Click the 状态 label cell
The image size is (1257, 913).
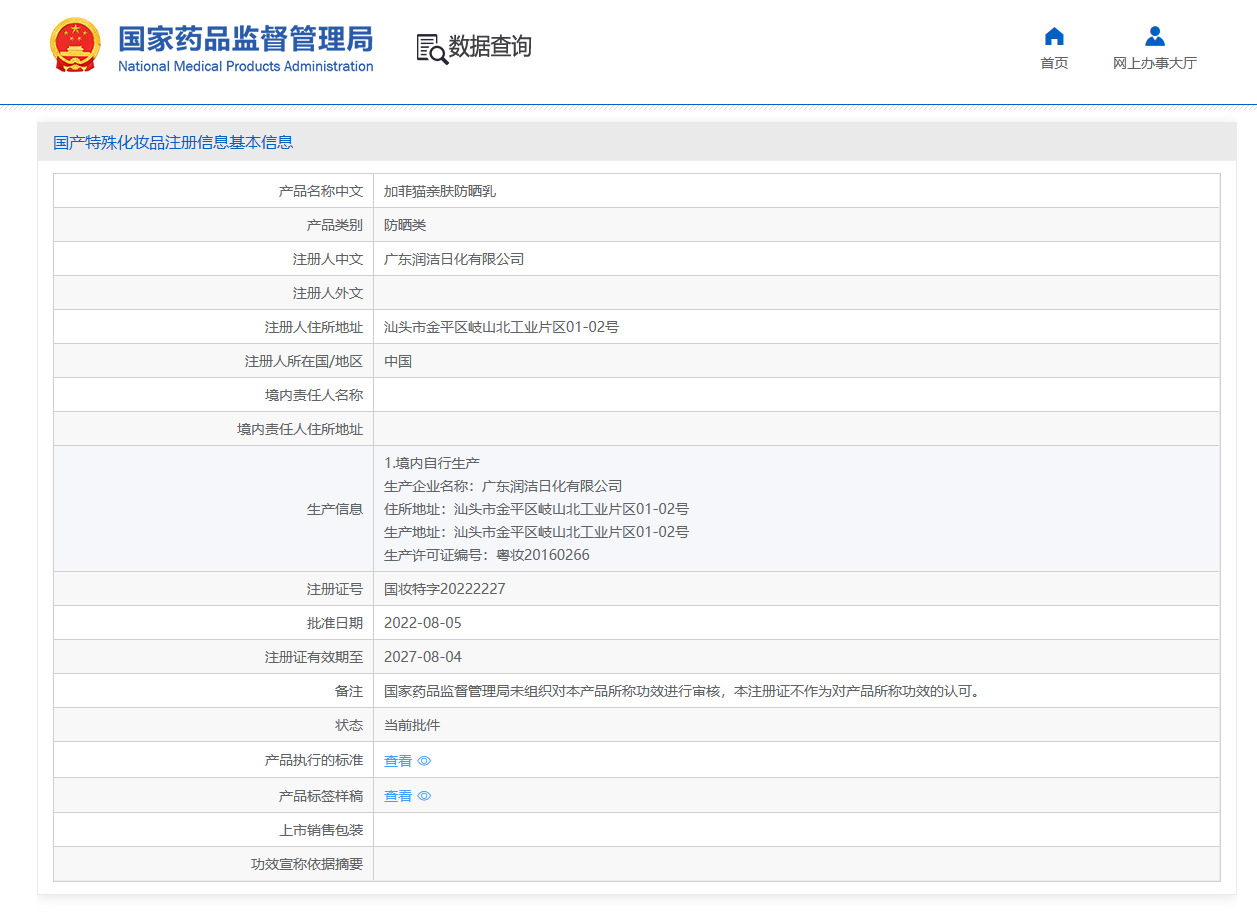tap(213, 725)
